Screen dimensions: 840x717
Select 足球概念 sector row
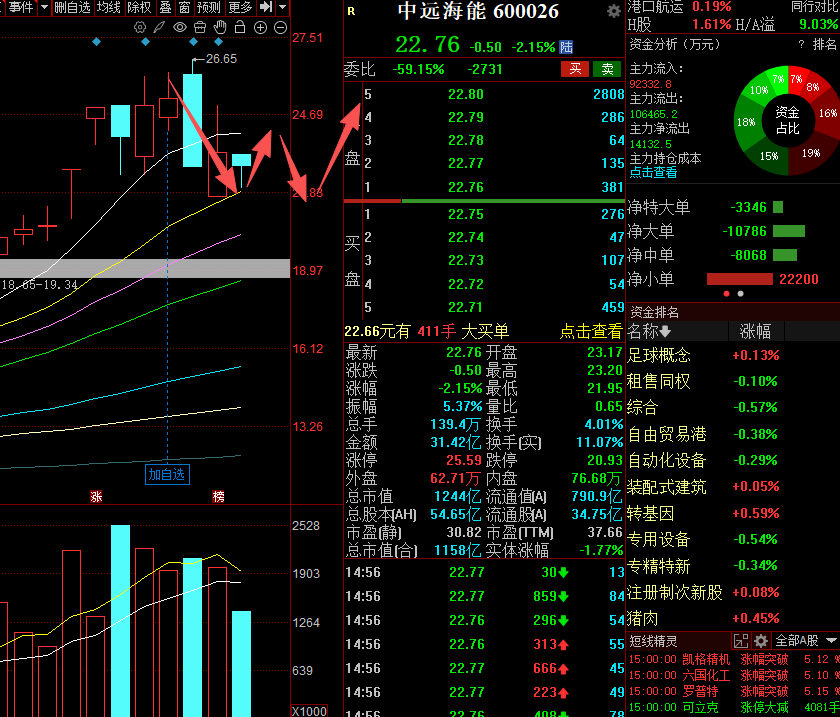pos(732,355)
